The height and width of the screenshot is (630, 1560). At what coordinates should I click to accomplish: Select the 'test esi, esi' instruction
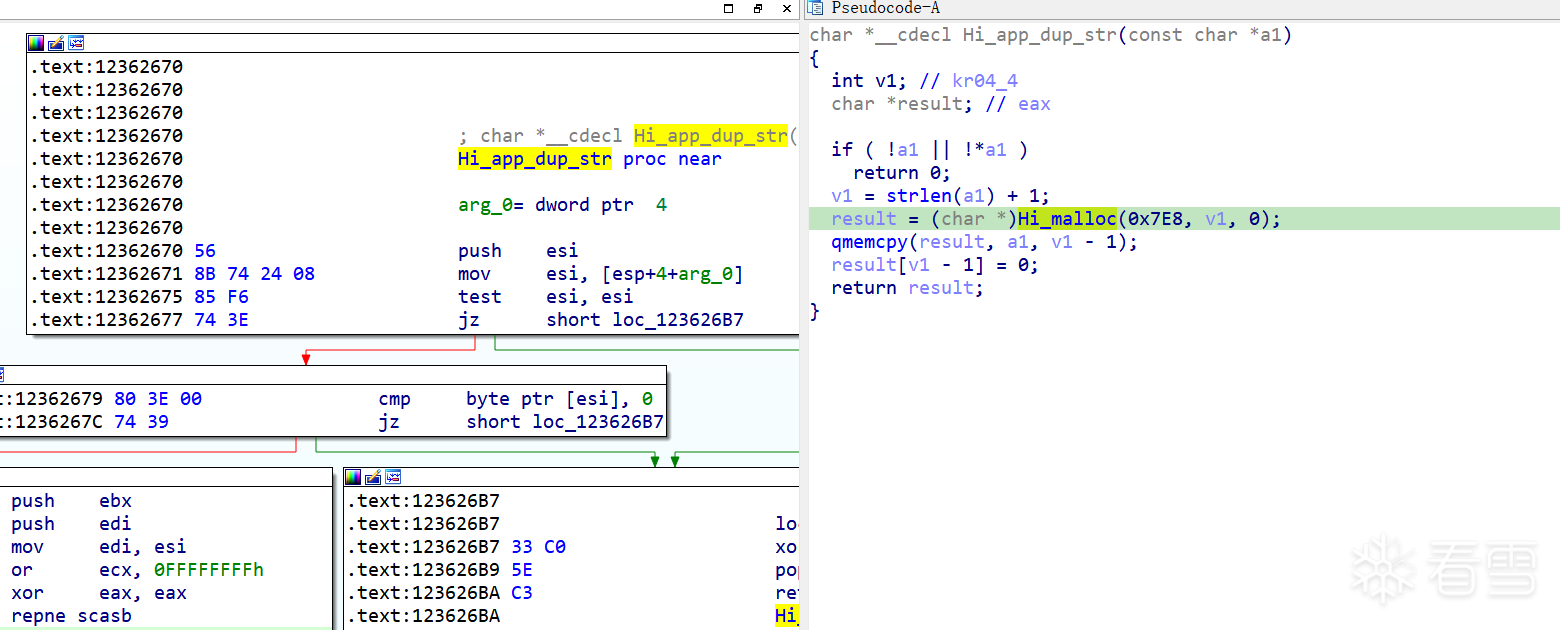coord(546,297)
